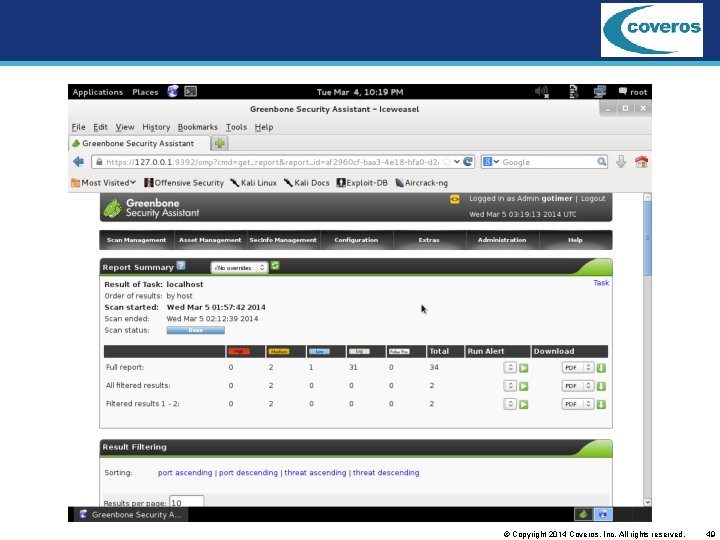Follow the Task link
The image size is (720, 540).
(x=601, y=283)
